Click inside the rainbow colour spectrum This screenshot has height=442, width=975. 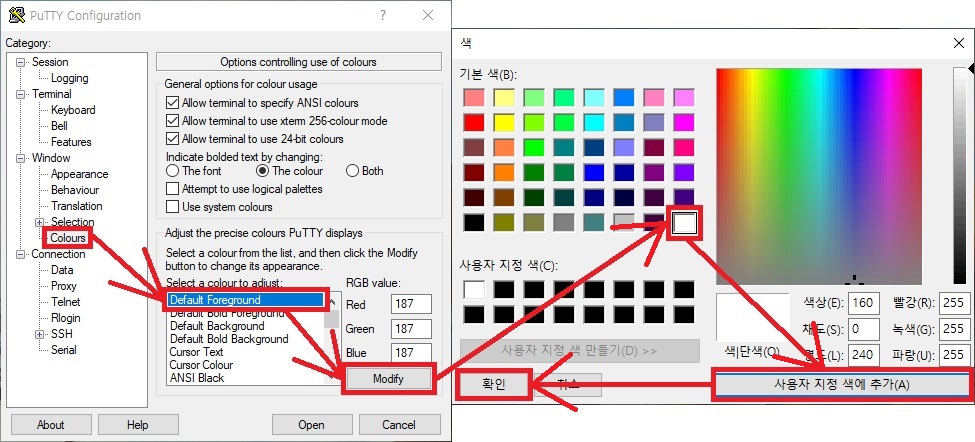pyautogui.click(x=819, y=176)
